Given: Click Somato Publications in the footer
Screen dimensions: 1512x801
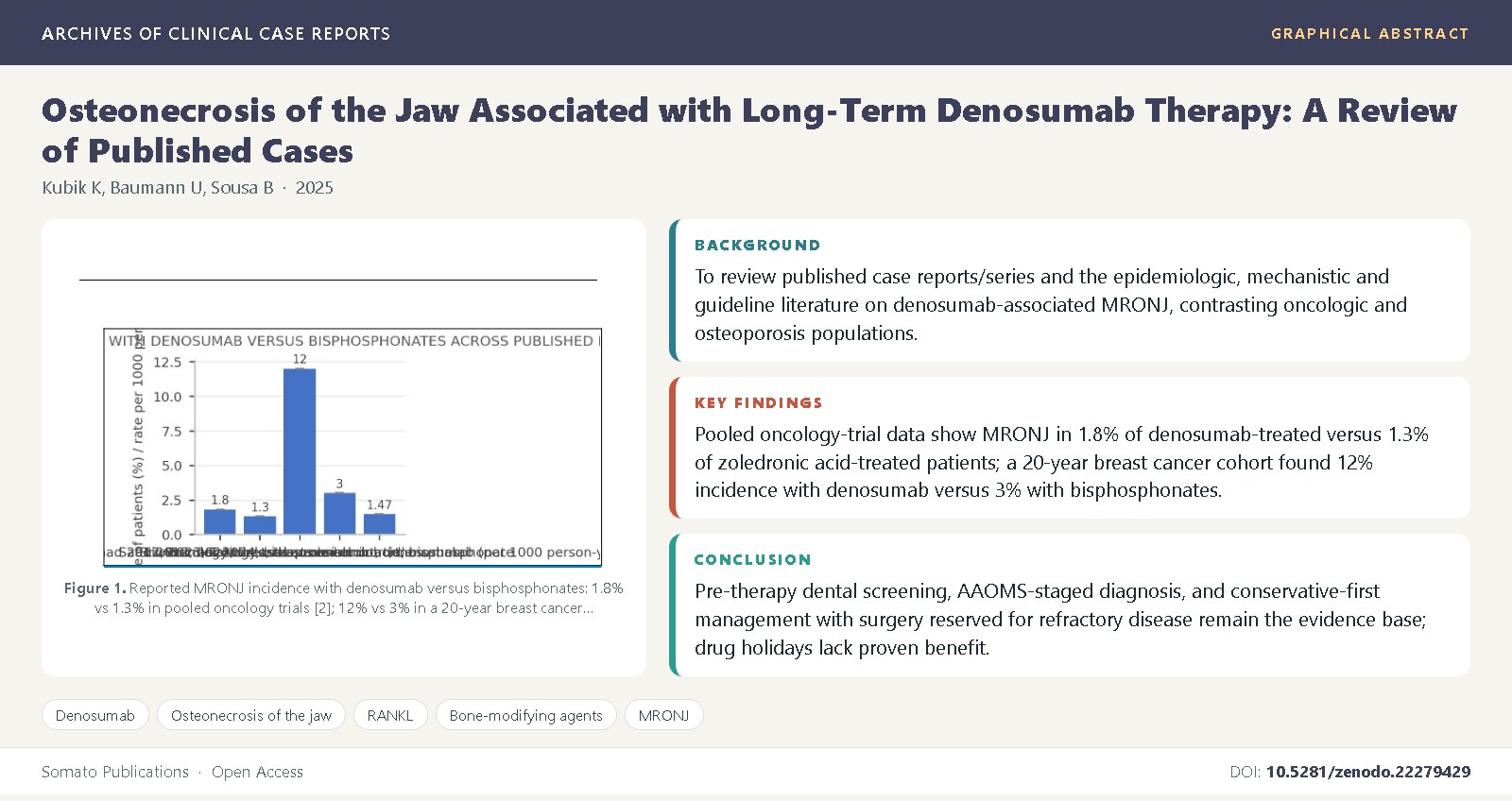Looking at the screenshot, I should click(115, 772).
